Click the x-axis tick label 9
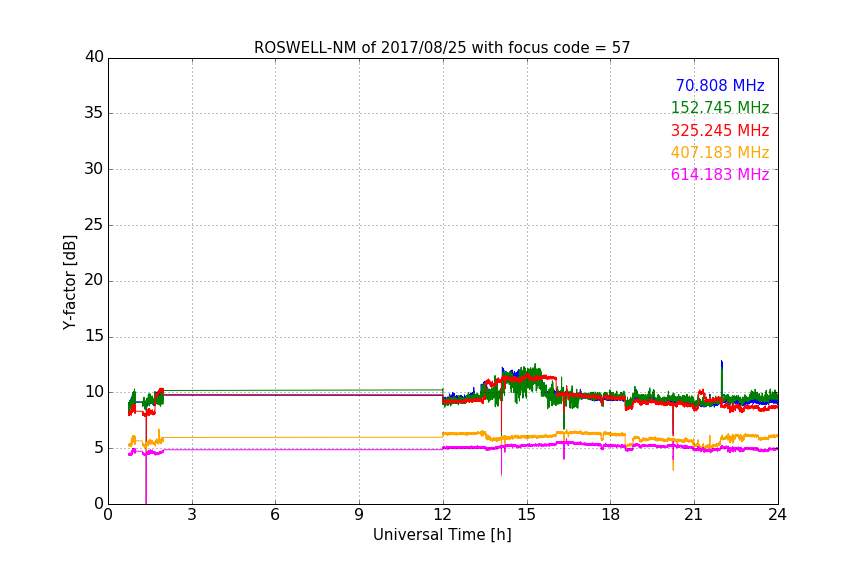 point(359,515)
